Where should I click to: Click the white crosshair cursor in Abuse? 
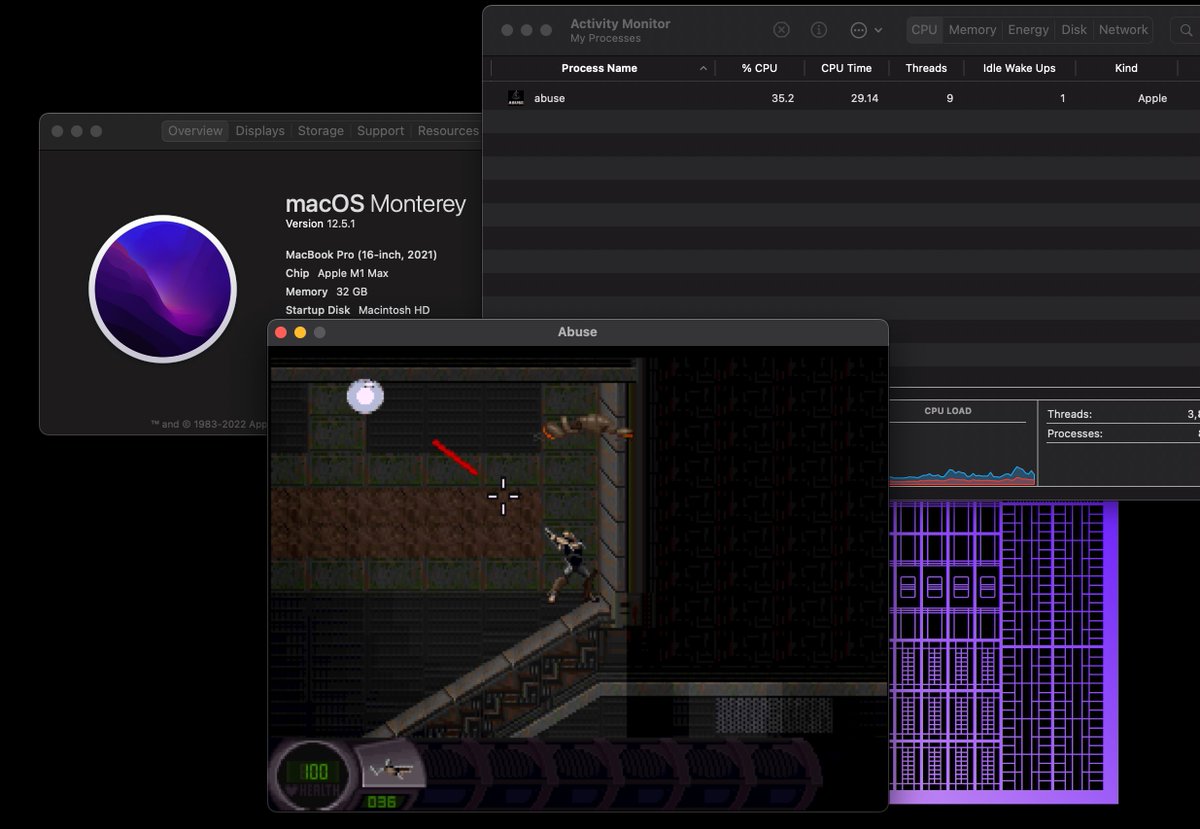[x=503, y=496]
